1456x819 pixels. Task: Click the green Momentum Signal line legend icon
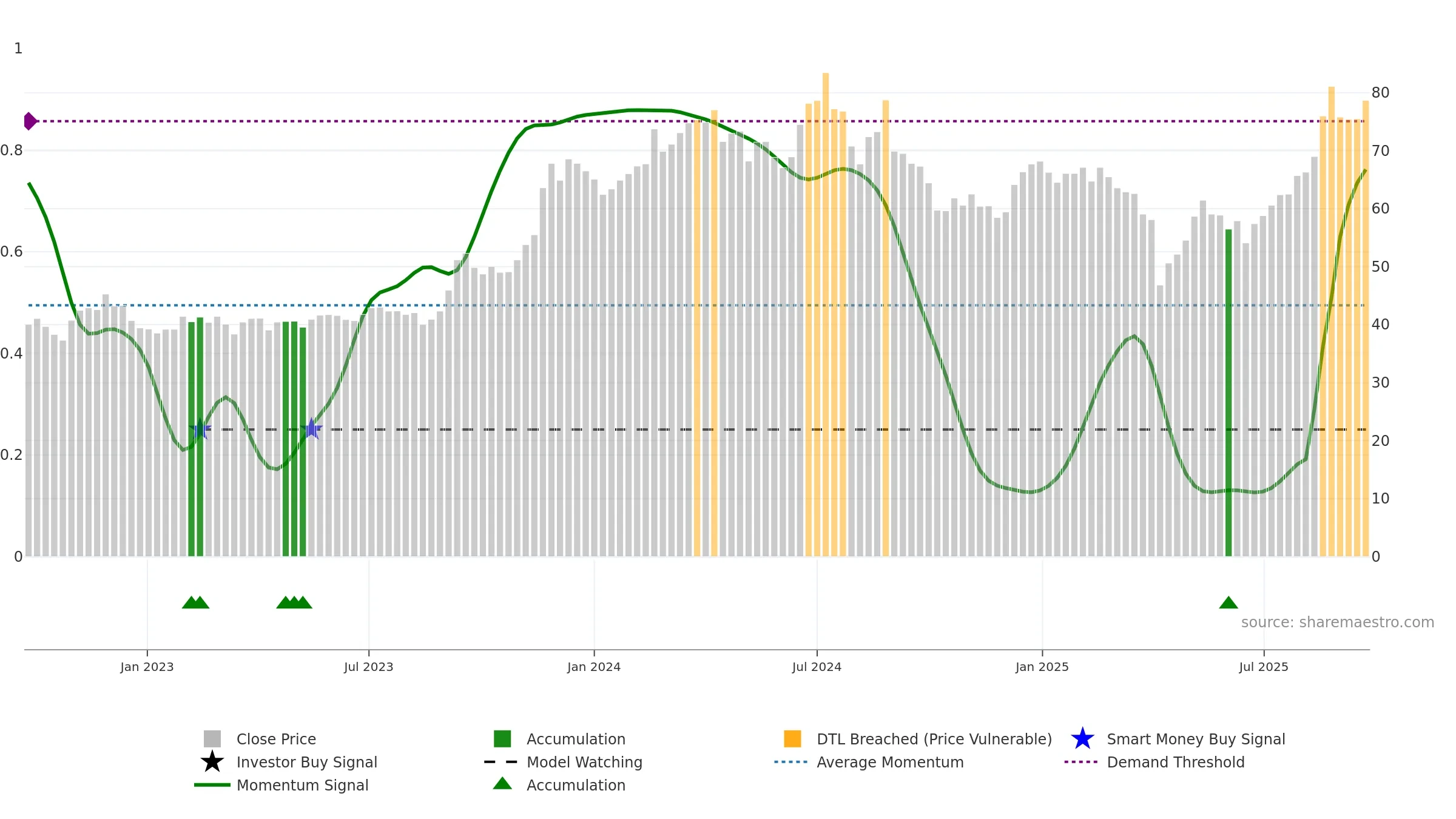tap(212, 785)
